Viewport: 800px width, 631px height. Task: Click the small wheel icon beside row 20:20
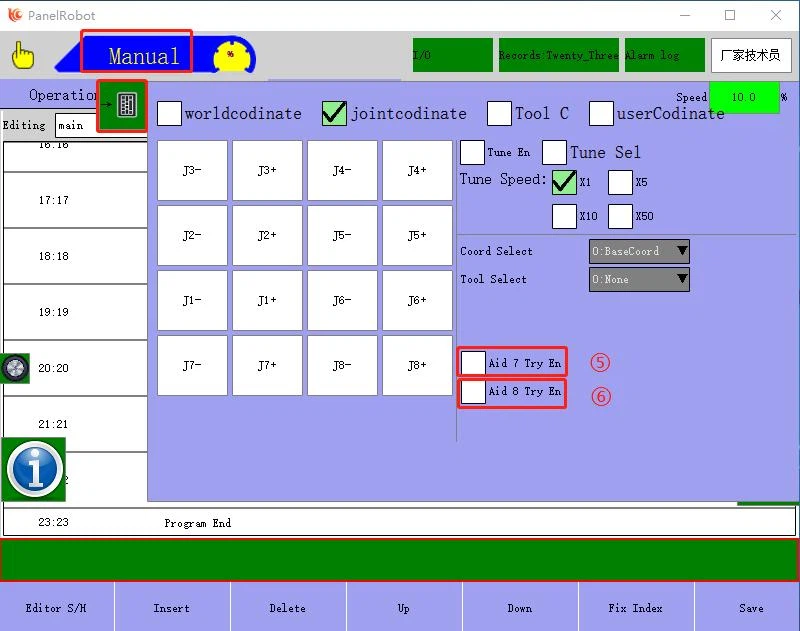coord(15,368)
